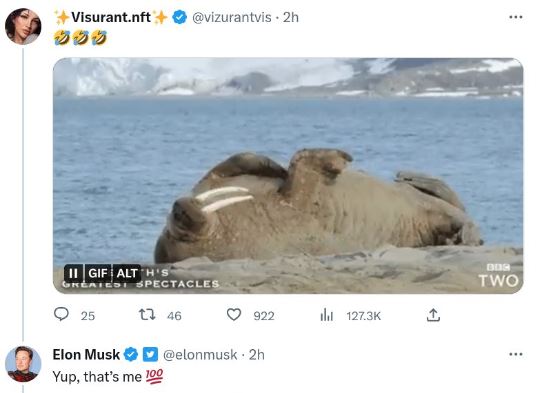Open Elon Musk's profile avatar

pyautogui.click(x=23, y=364)
